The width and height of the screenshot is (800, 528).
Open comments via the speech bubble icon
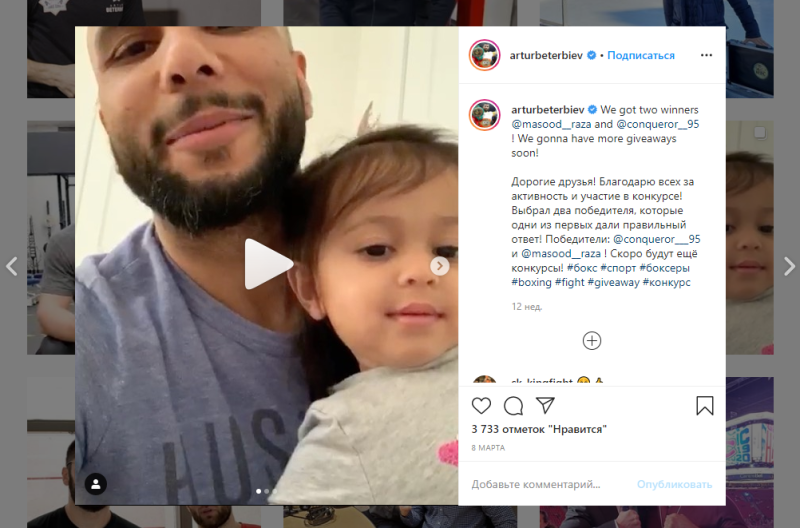click(513, 406)
